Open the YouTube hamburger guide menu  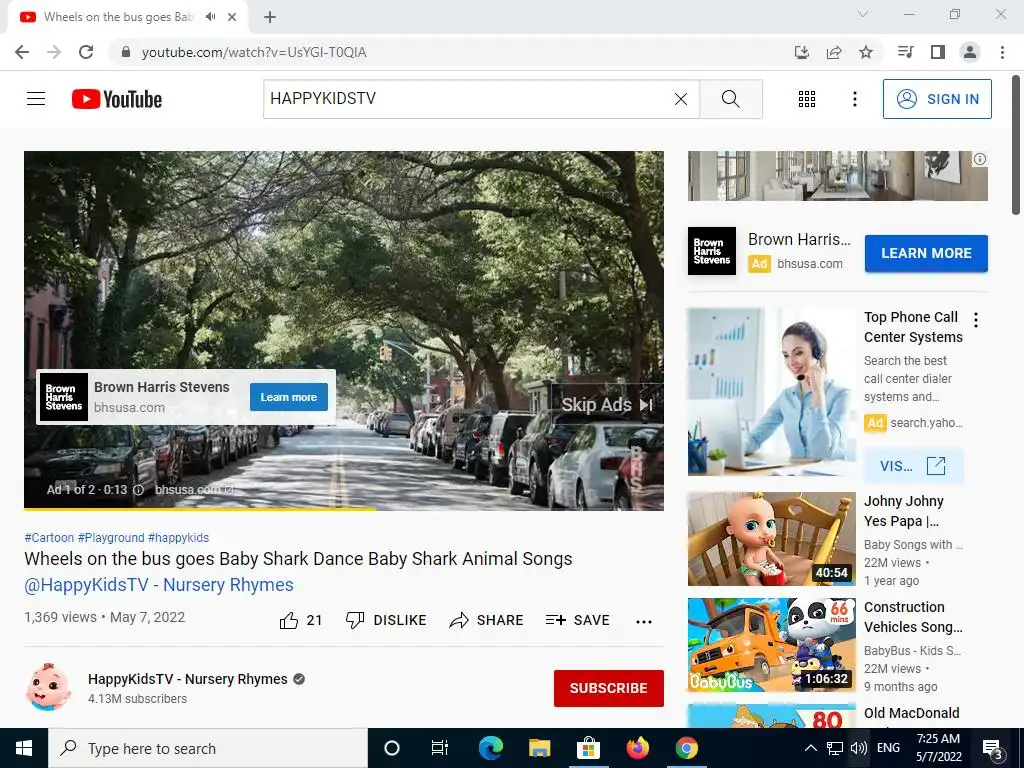coord(36,99)
